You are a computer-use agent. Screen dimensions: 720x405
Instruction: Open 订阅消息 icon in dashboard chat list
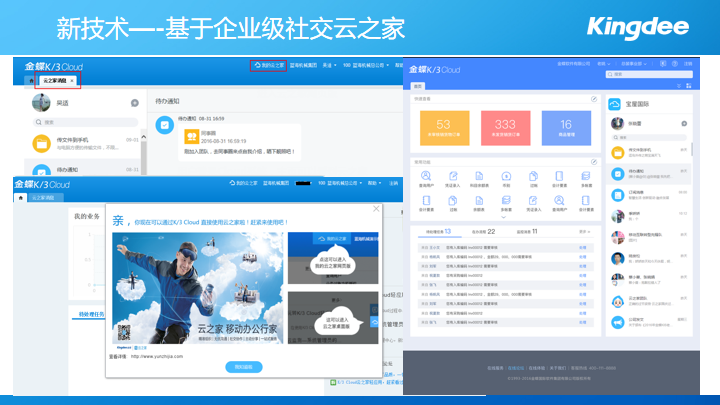[618, 196]
